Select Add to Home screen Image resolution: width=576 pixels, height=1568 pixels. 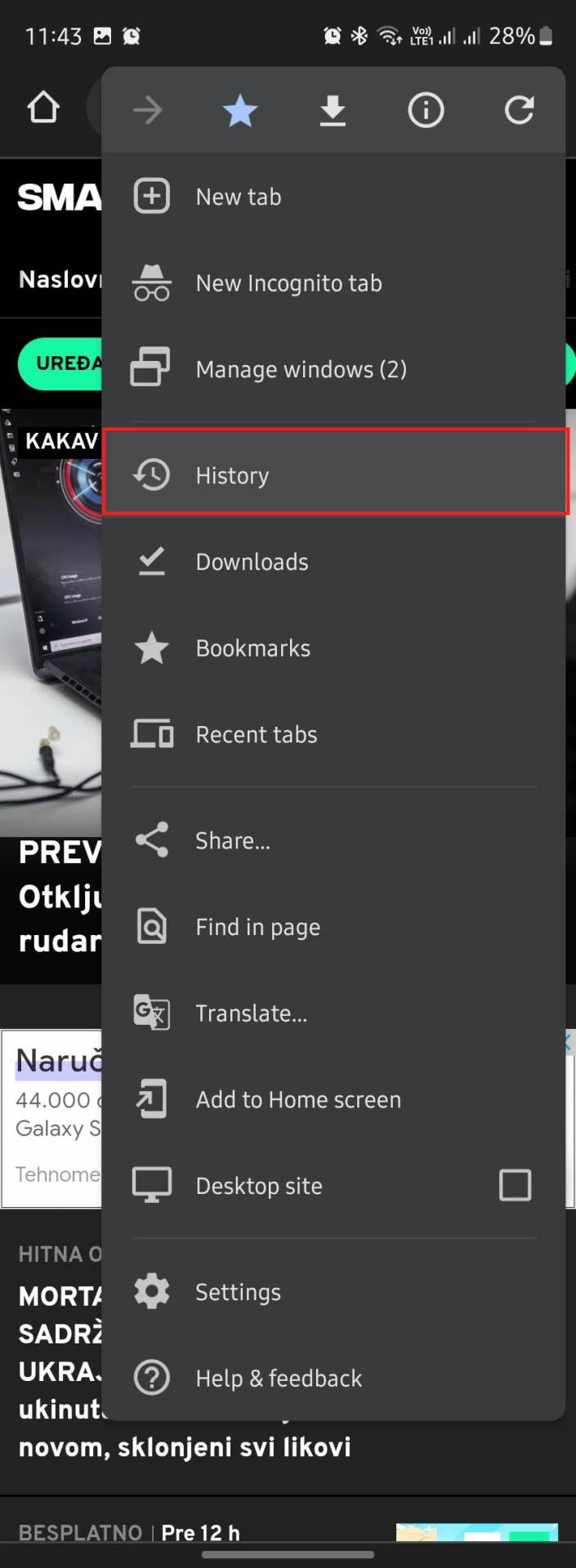(333, 1098)
